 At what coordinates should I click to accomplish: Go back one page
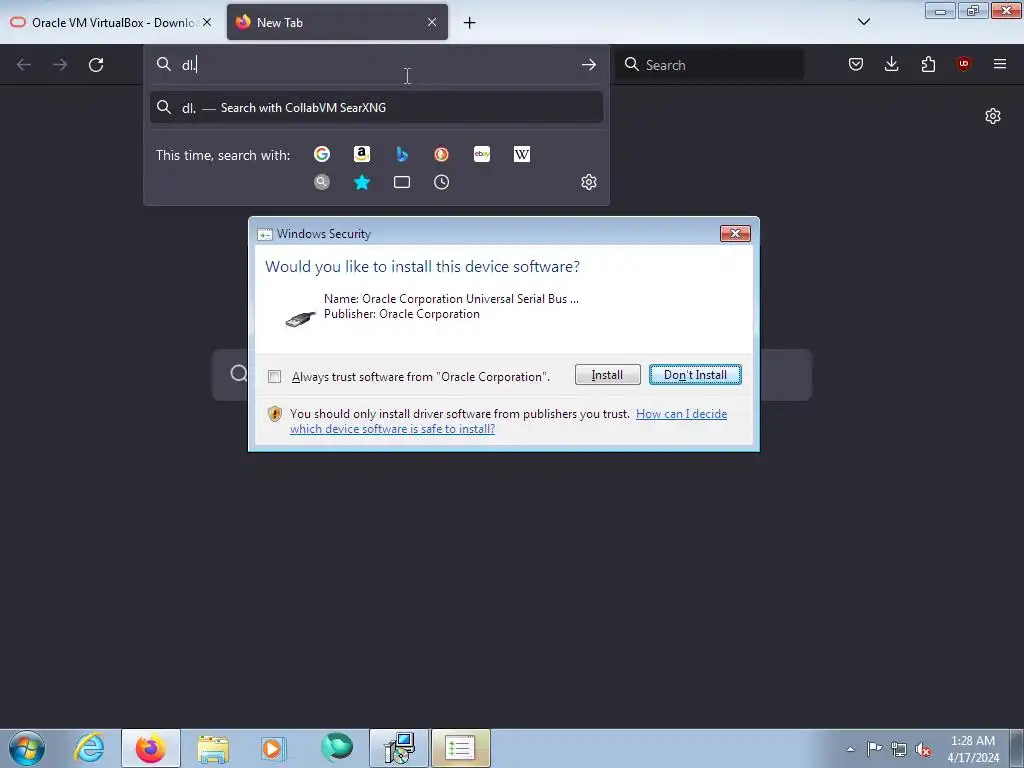coord(24,65)
